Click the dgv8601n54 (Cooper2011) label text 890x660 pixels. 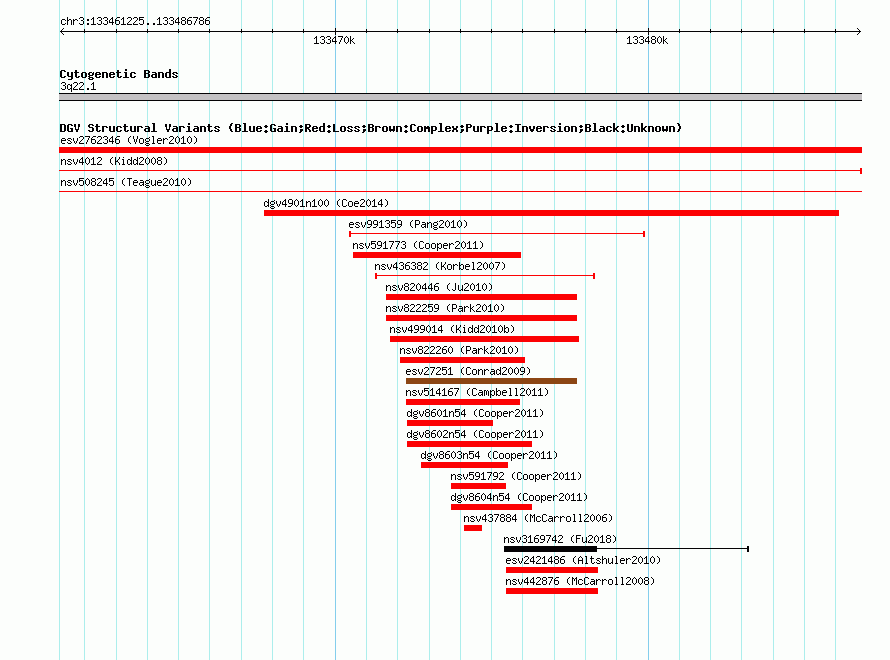click(475, 413)
